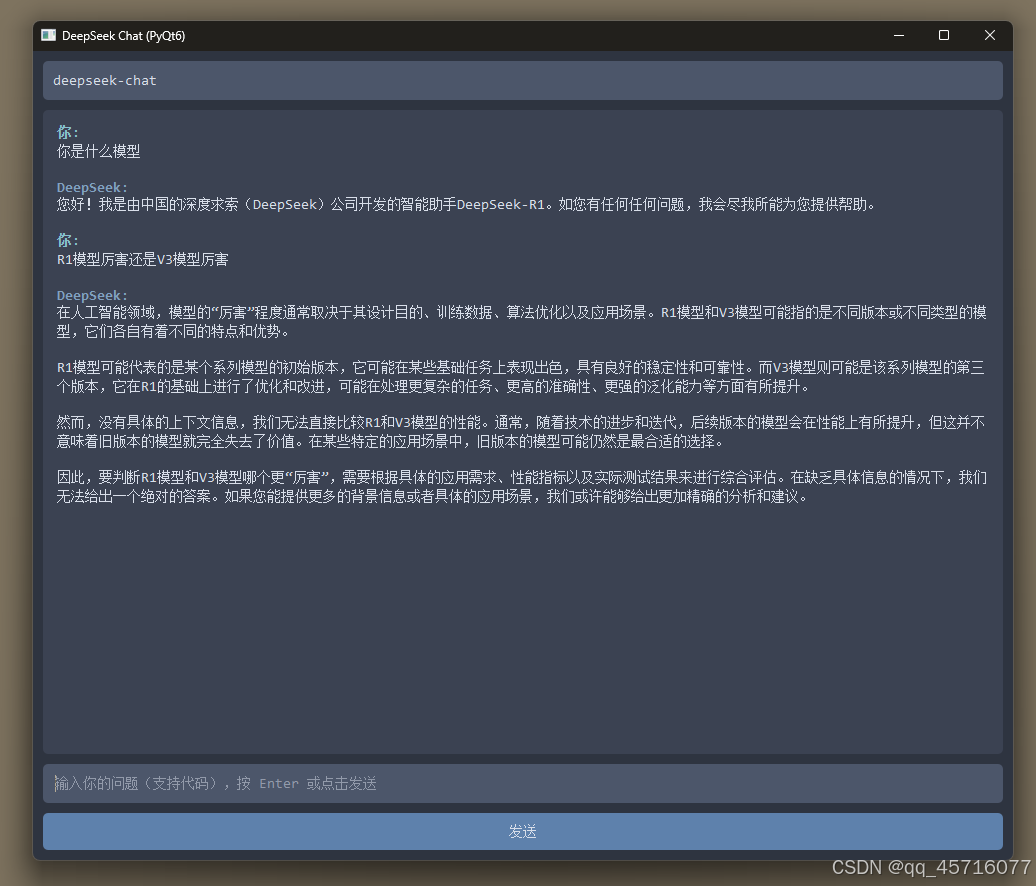Click the second DeepSeek: sender label
The image size is (1036, 886).
pyautogui.click(x=92, y=295)
